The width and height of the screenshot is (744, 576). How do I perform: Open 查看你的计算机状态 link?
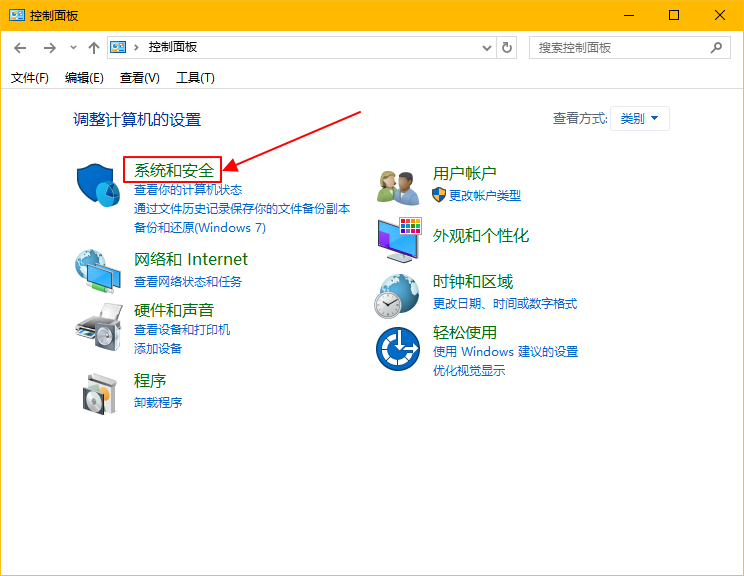click(x=188, y=190)
